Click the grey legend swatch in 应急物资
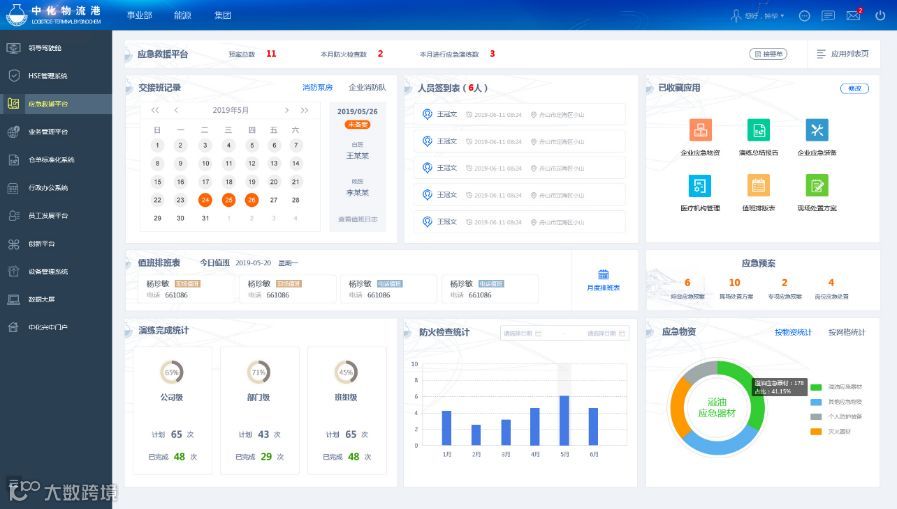Image resolution: width=897 pixels, height=509 pixels. point(816,417)
